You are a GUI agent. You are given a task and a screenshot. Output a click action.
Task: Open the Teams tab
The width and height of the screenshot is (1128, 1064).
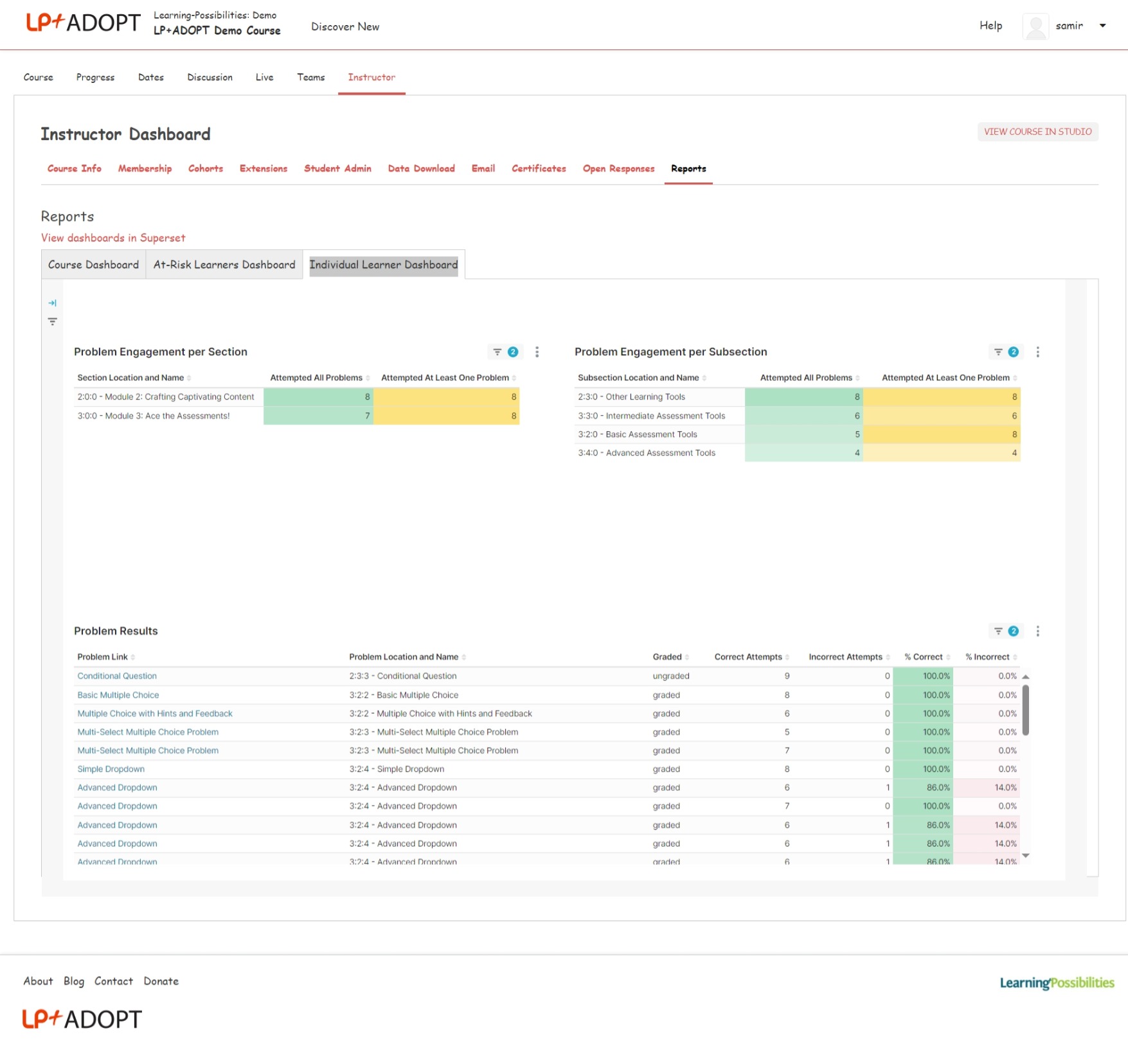(311, 77)
